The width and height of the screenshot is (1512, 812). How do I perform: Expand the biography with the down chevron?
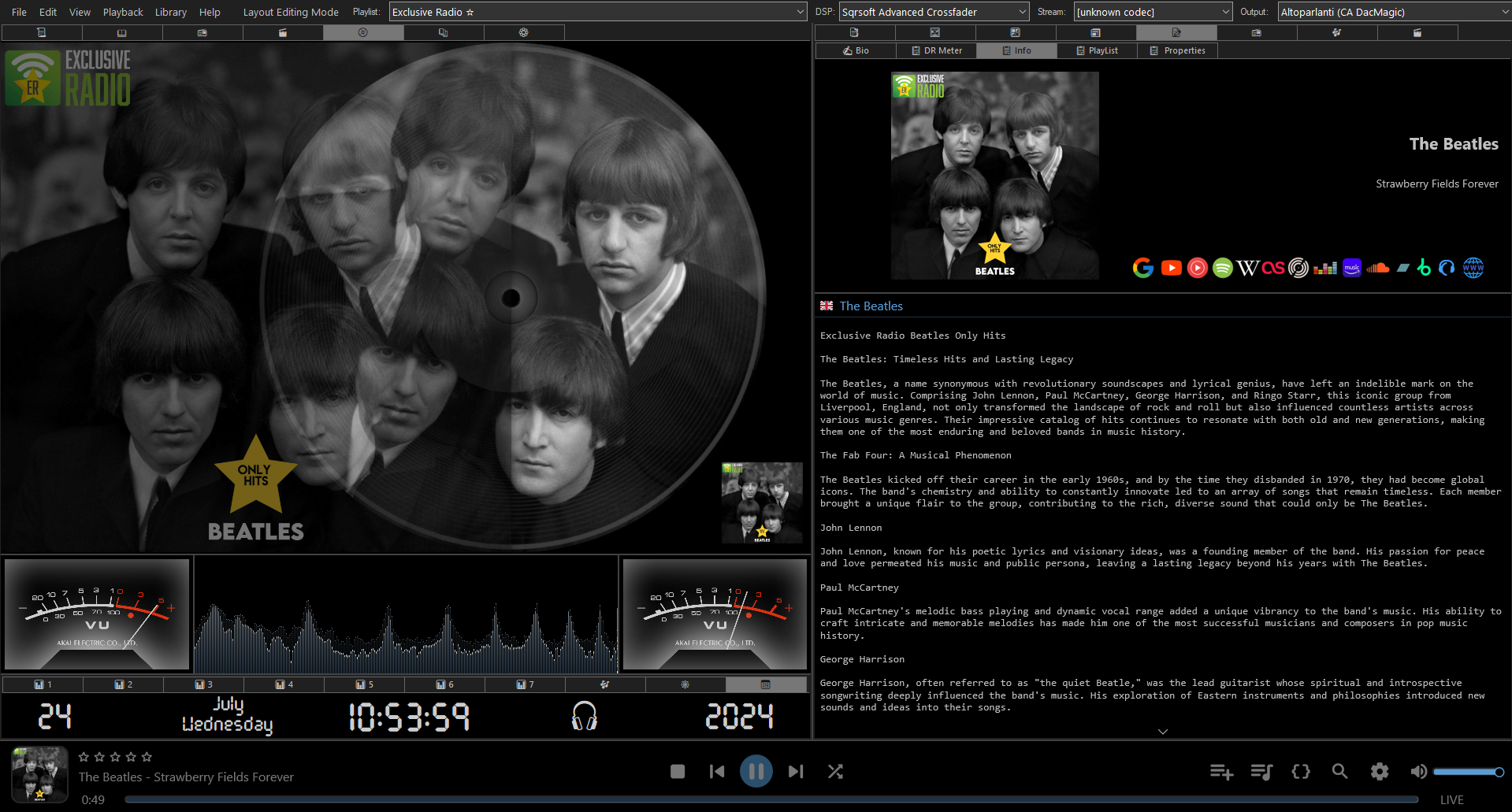[1163, 732]
